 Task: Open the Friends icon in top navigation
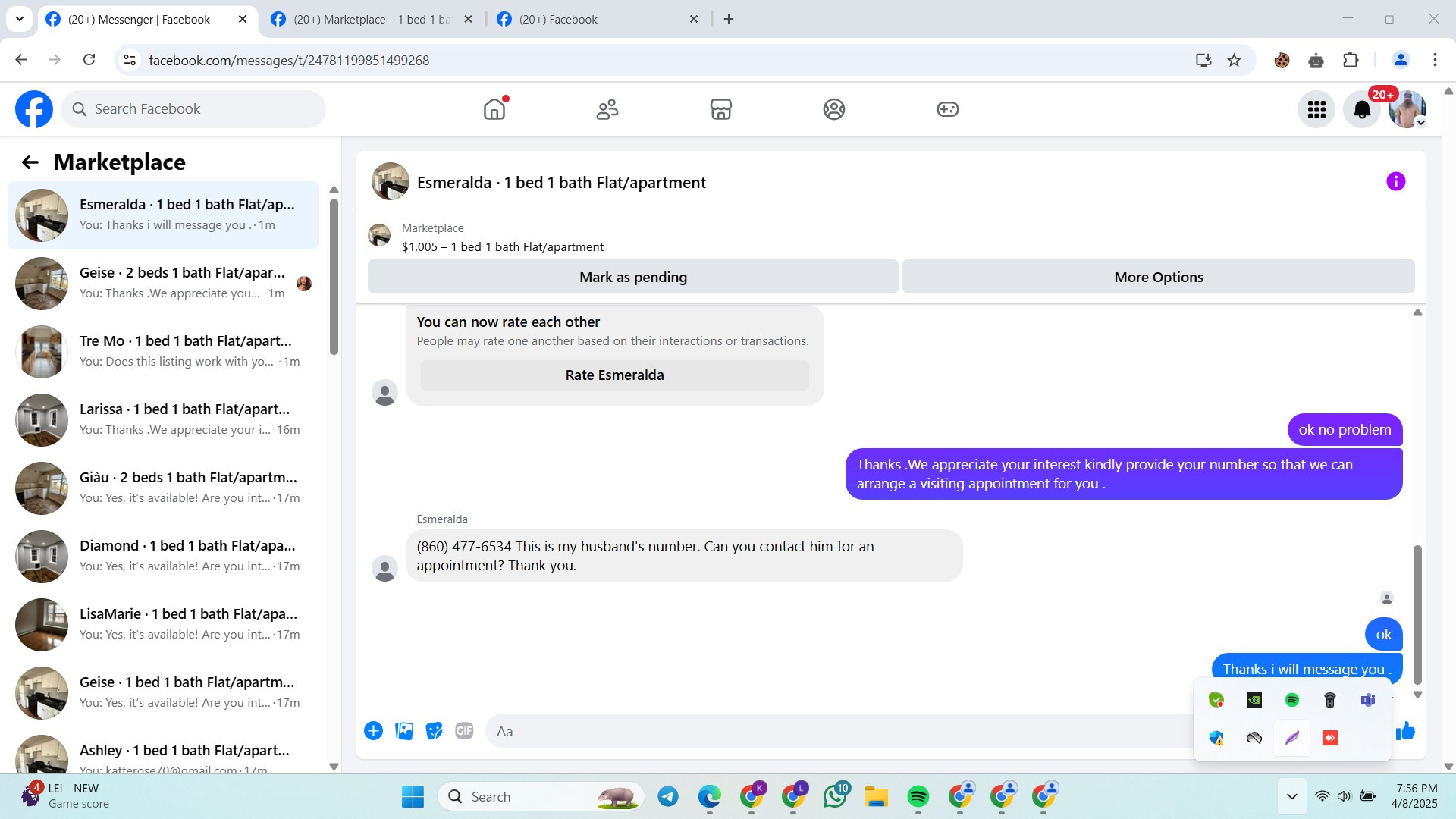(x=607, y=109)
